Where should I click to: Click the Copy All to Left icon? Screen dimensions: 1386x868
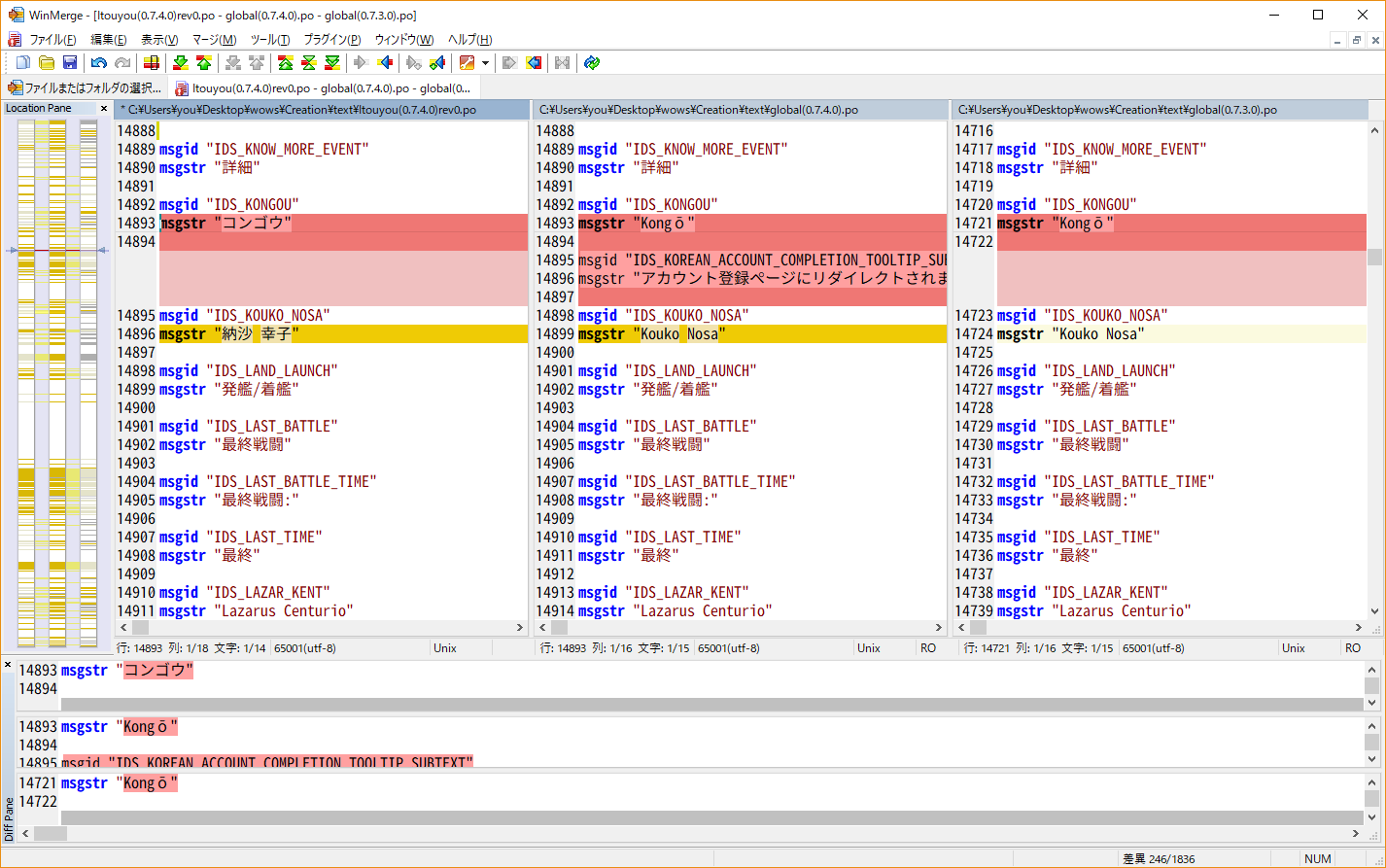coord(533,63)
